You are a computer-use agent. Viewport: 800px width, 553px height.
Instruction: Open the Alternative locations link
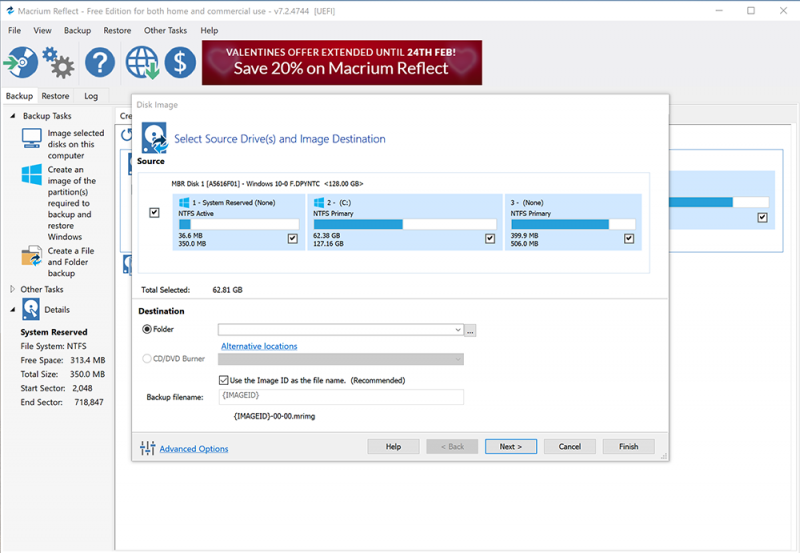coord(259,346)
